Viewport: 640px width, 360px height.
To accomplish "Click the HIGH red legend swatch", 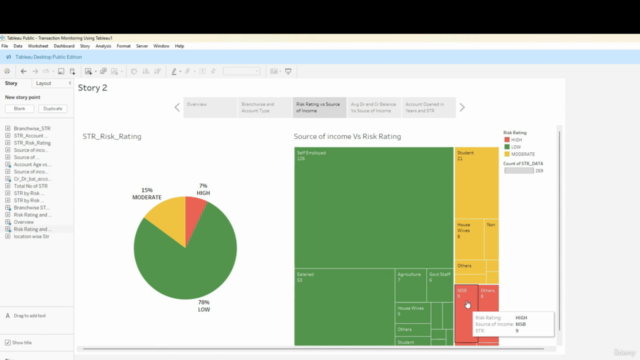I will point(507,140).
